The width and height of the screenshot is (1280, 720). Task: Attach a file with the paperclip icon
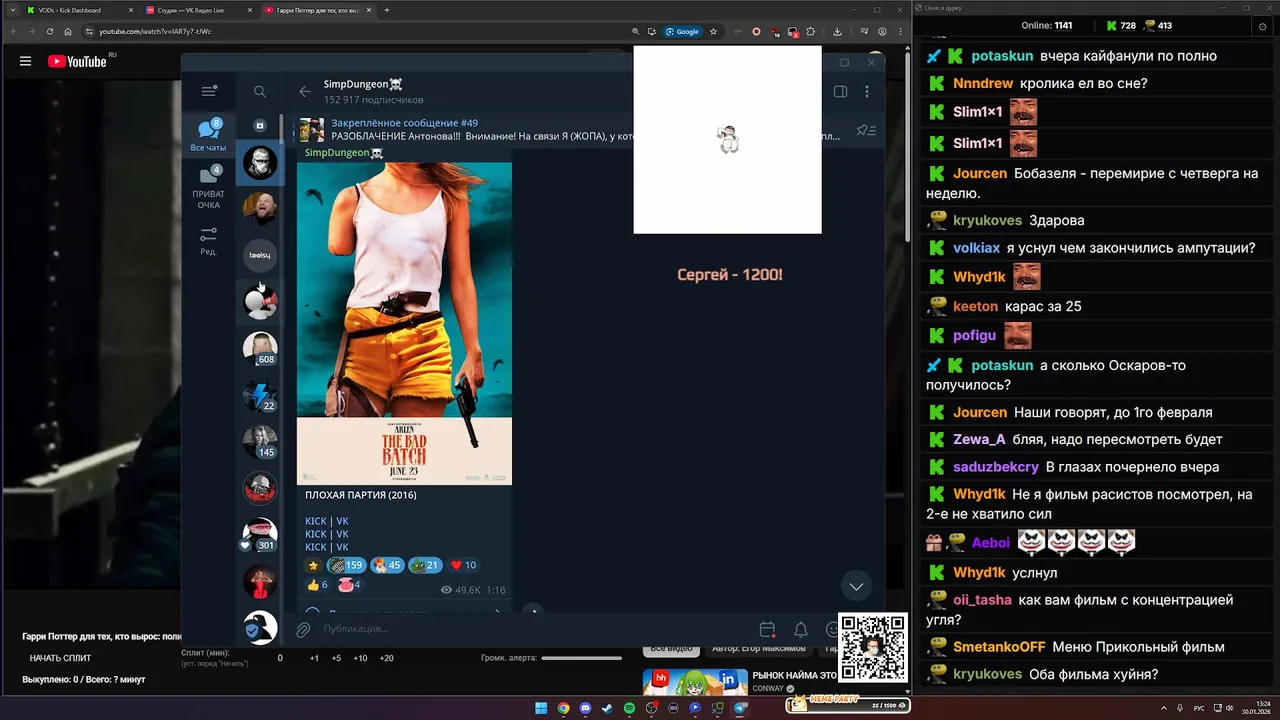coord(303,629)
